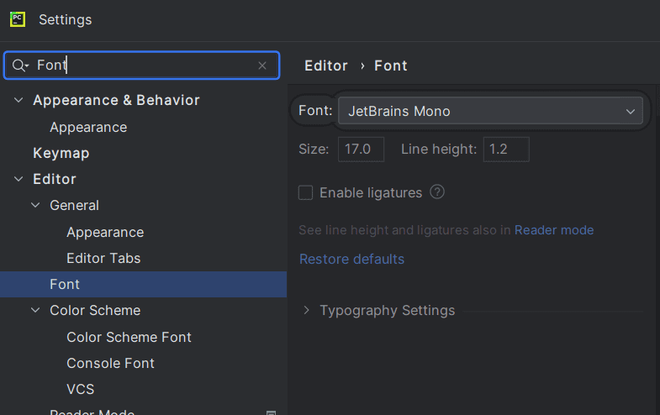Viewport: 660px width, 415px height.
Task: Open the help icon beside Enable ligatures
Action: (437, 192)
